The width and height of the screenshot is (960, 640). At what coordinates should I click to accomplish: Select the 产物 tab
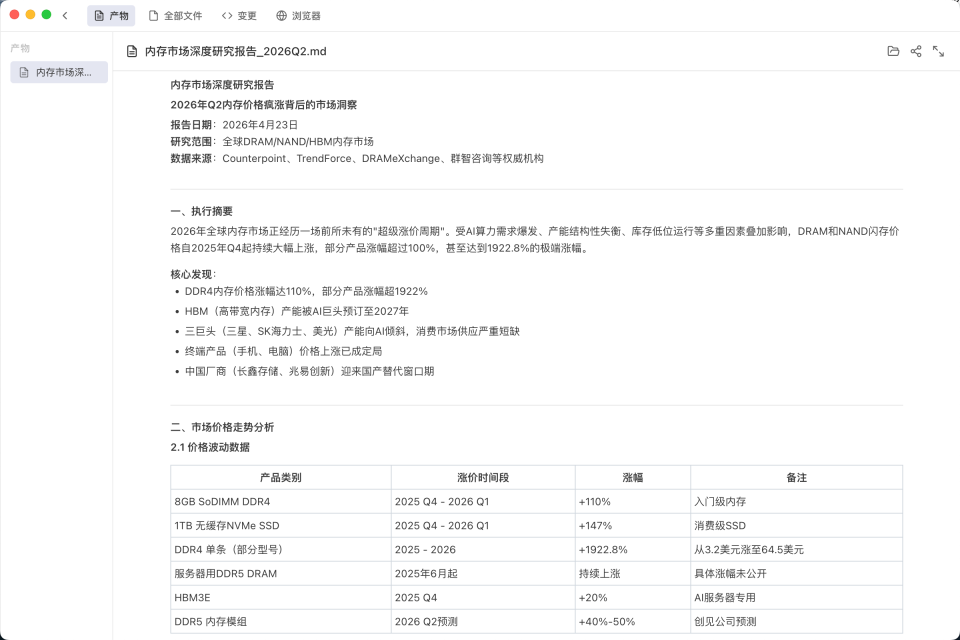coord(110,15)
